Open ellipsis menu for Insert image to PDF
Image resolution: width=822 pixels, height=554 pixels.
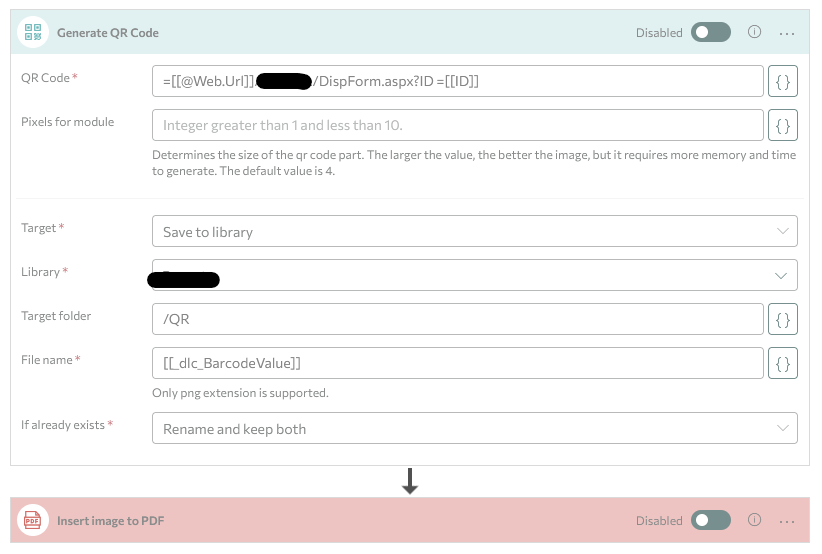click(787, 521)
